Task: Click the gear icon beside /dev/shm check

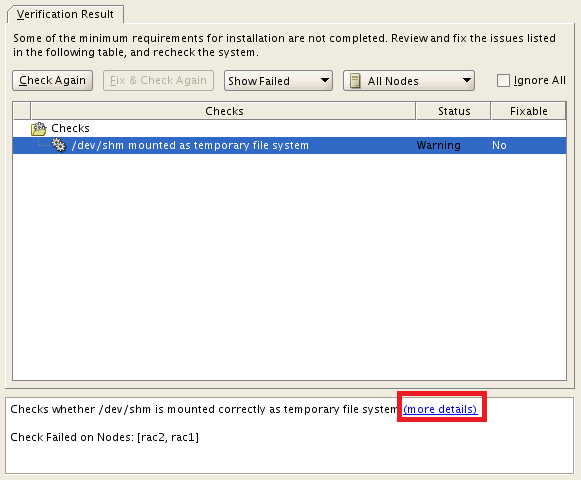Action: tap(59, 145)
